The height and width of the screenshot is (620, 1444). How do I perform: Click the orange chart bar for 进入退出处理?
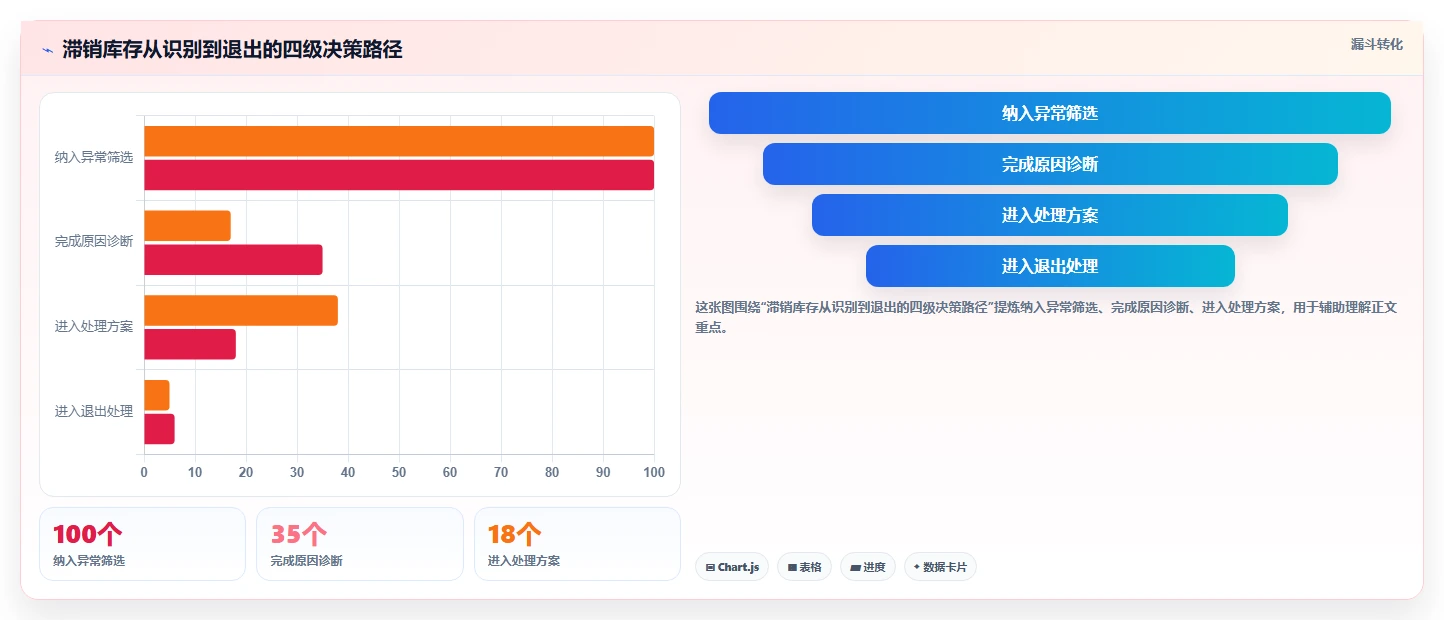click(x=157, y=395)
